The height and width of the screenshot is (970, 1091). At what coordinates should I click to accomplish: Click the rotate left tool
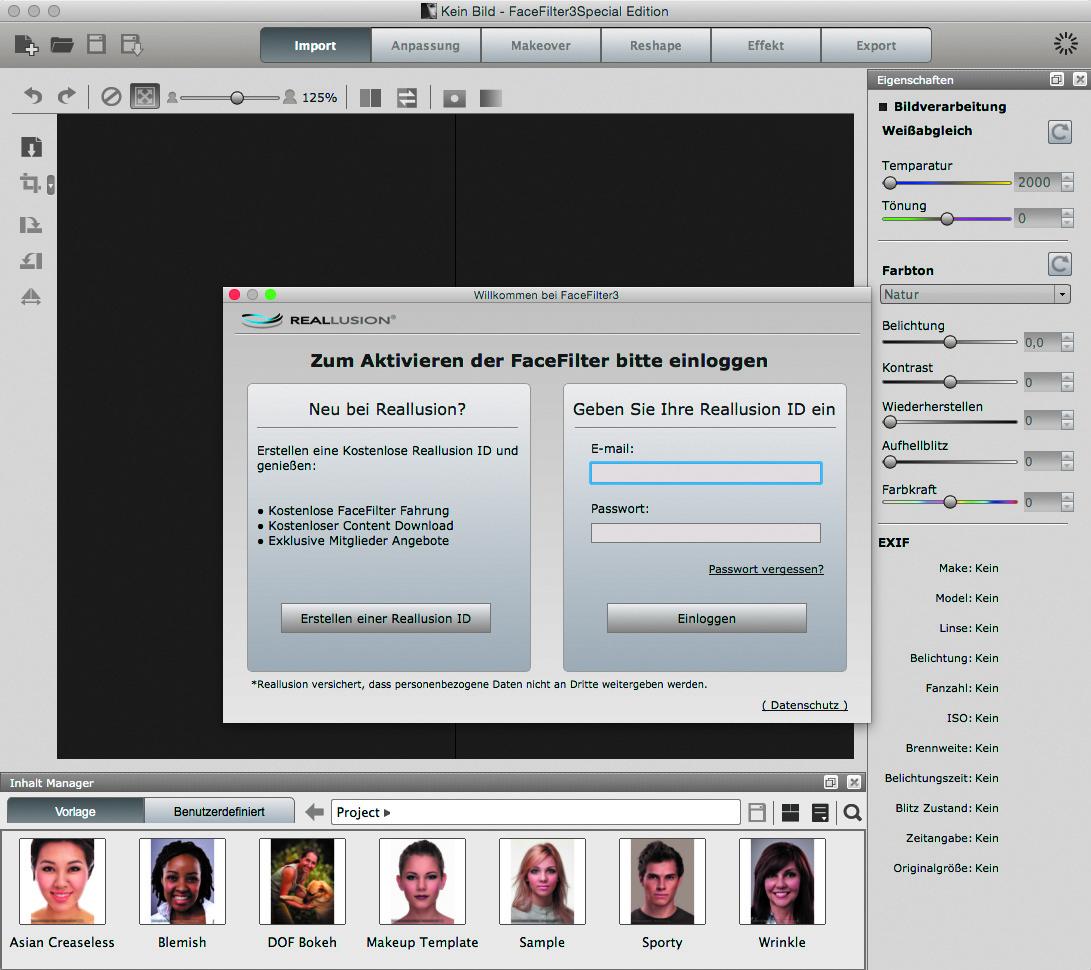31,260
